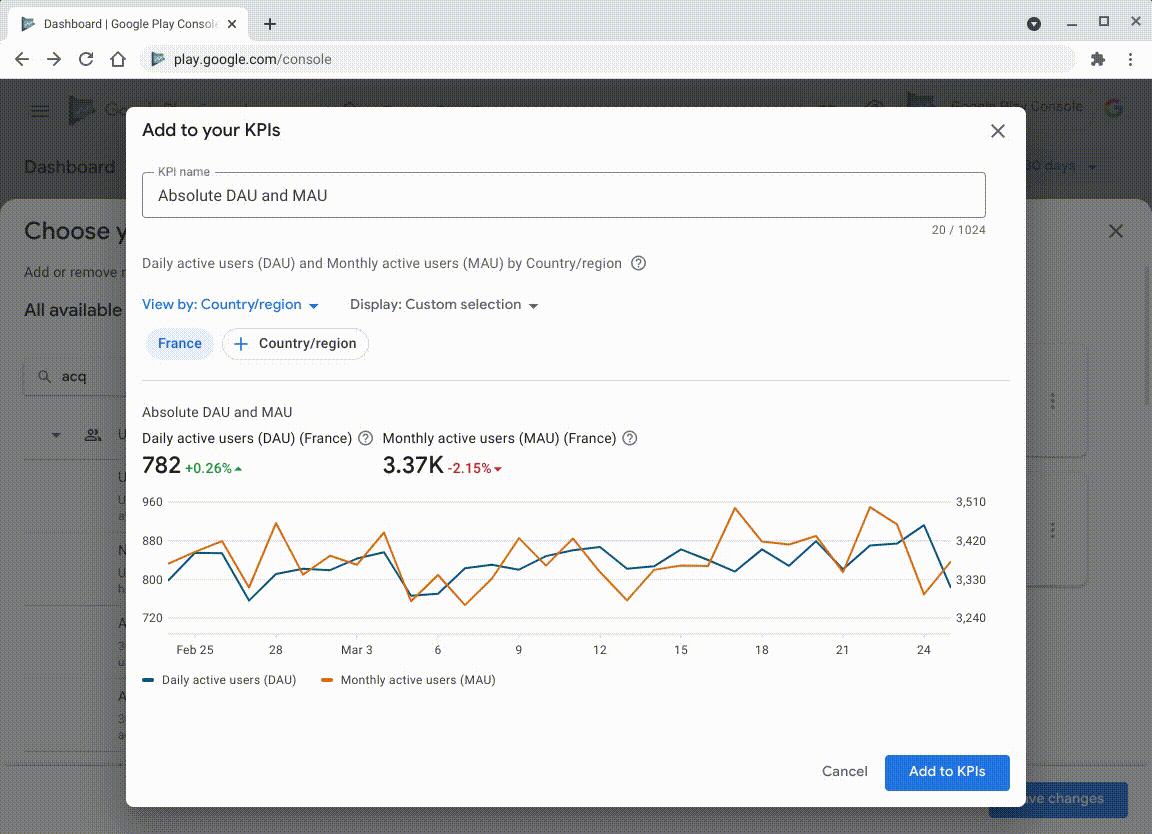Image resolution: width=1152 pixels, height=834 pixels.
Task: Go back in browser history
Action: click(22, 59)
